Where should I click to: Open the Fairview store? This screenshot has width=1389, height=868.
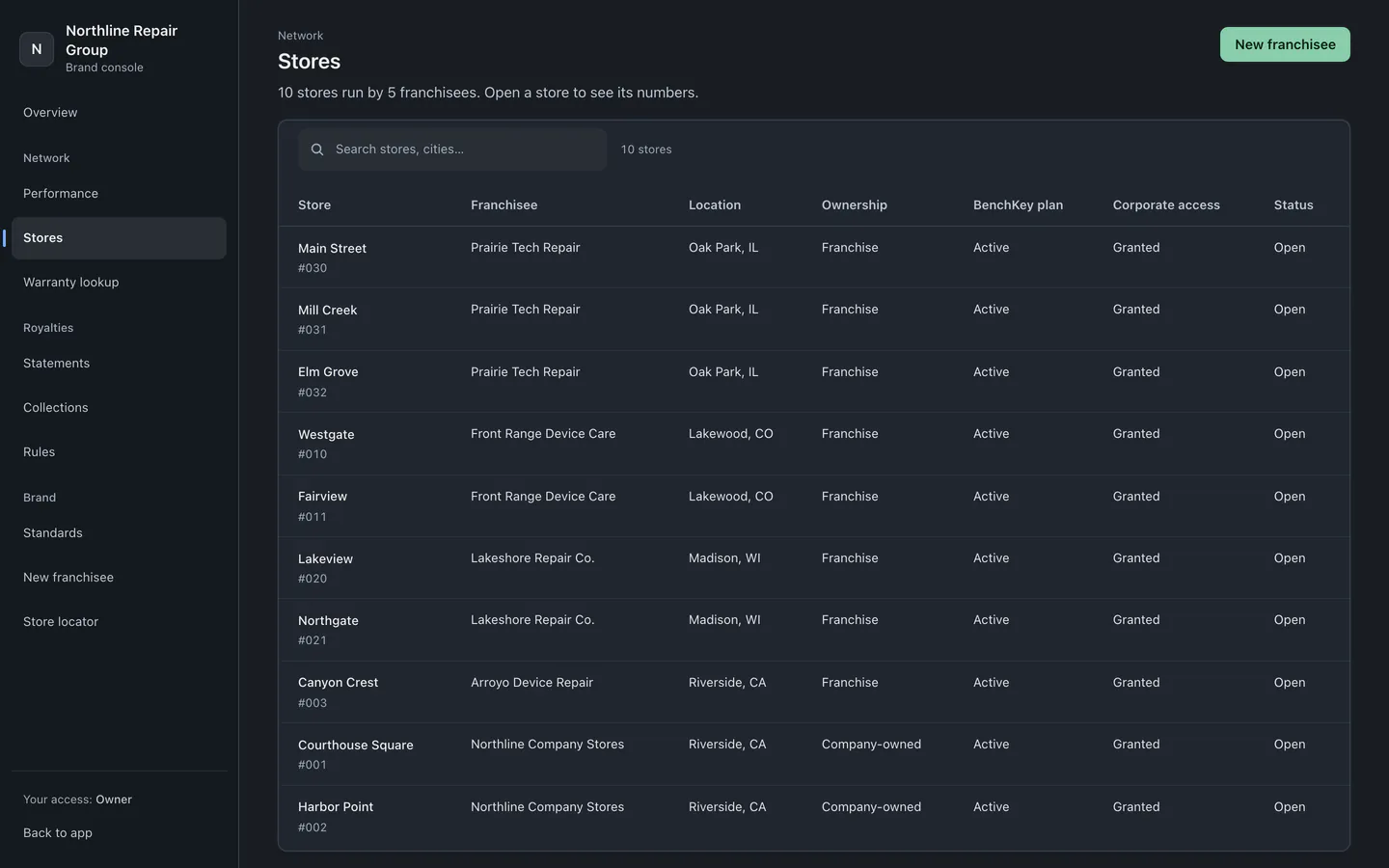tap(814, 506)
